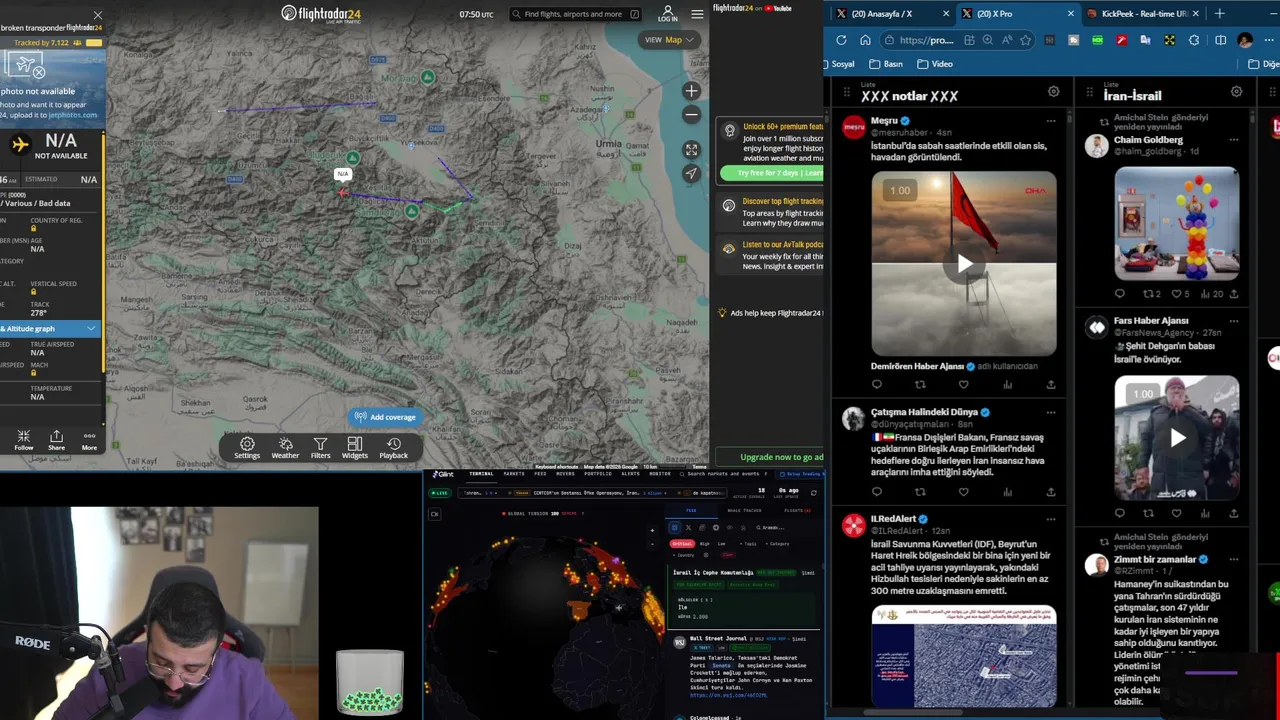Image resolution: width=1280 pixels, height=720 pixels.
Task: Open Chaim Goldberg profile name
Action: pyautogui.click(x=1148, y=140)
